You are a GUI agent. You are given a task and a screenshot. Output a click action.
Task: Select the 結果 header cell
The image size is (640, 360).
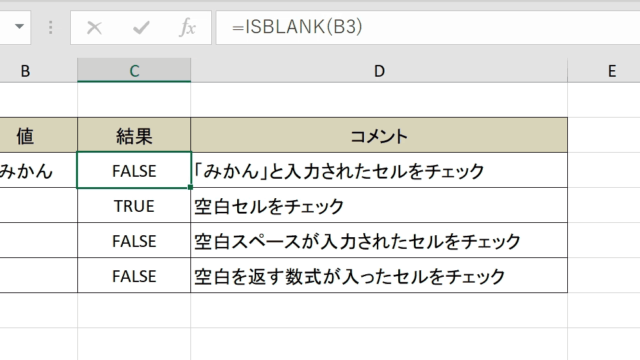(134, 135)
